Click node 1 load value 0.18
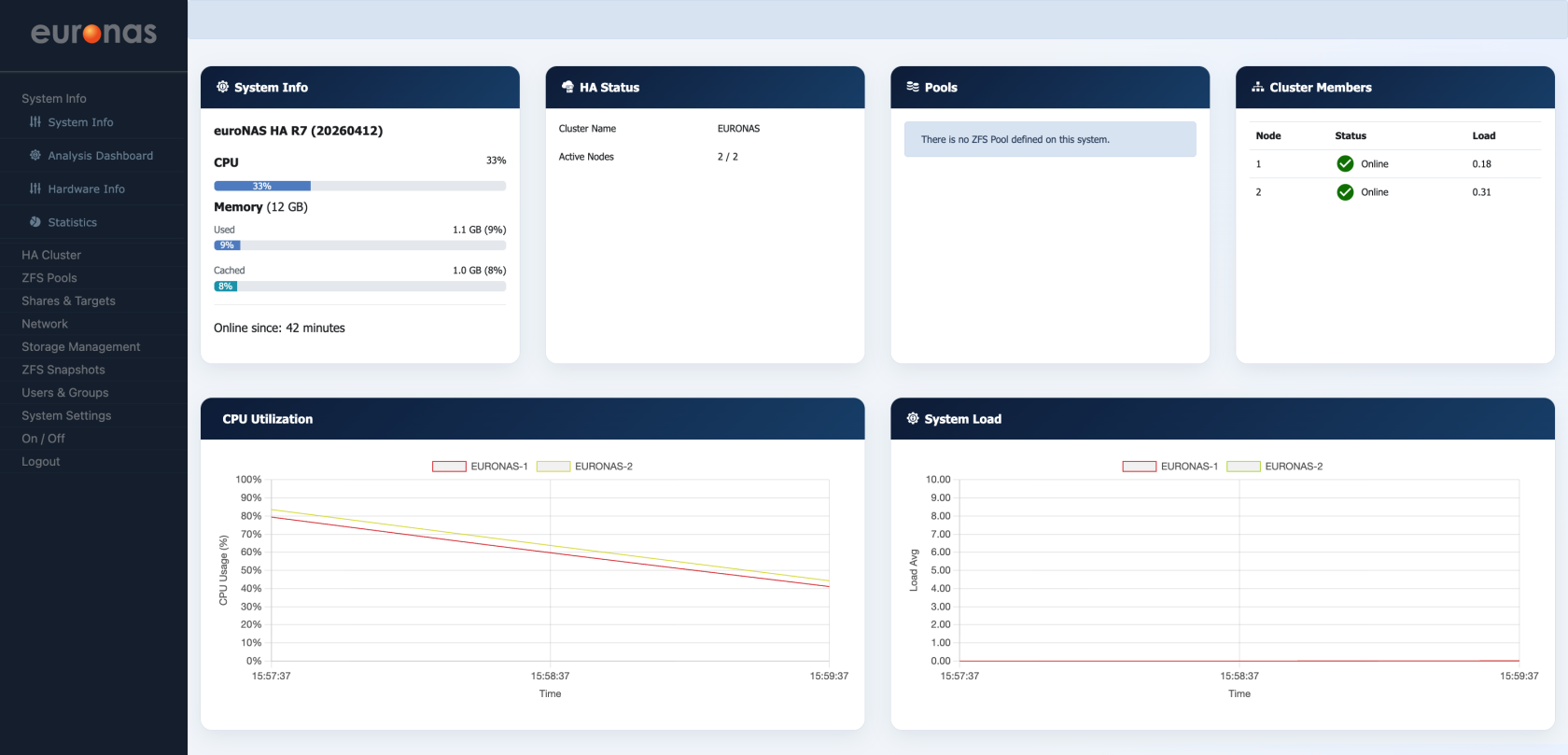This screenshot has width=1568, height=755. point(1482,164)
